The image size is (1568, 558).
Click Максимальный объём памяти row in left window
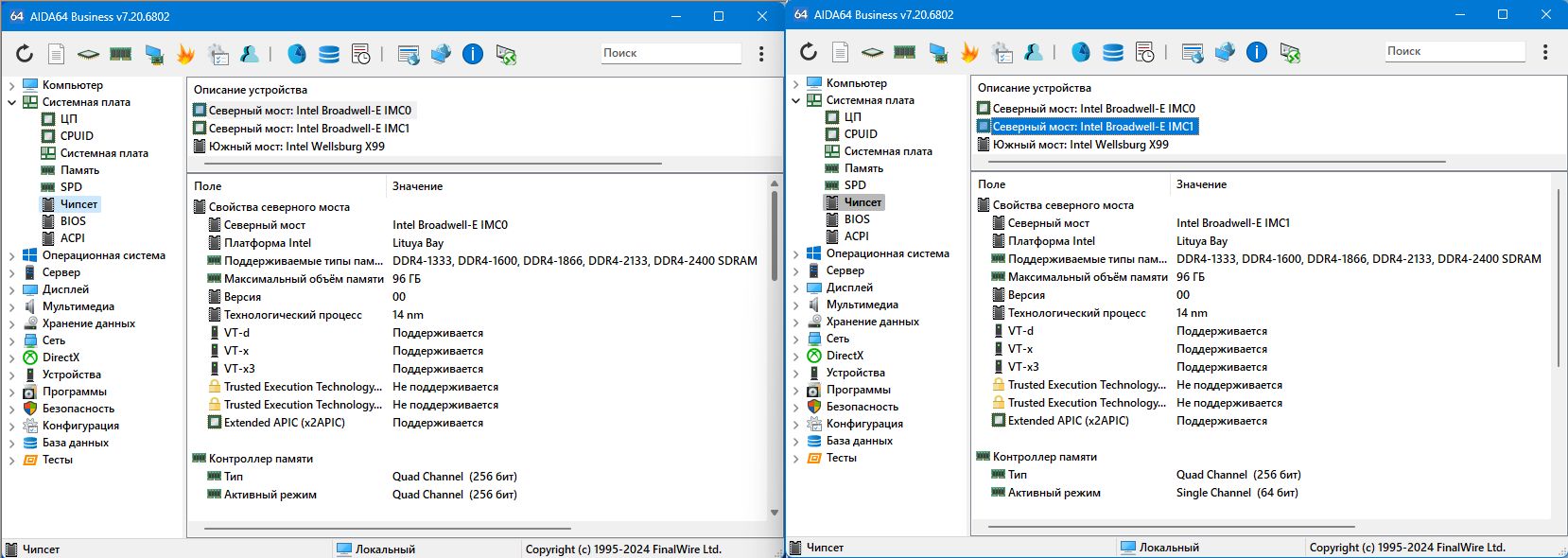point(478,279)
